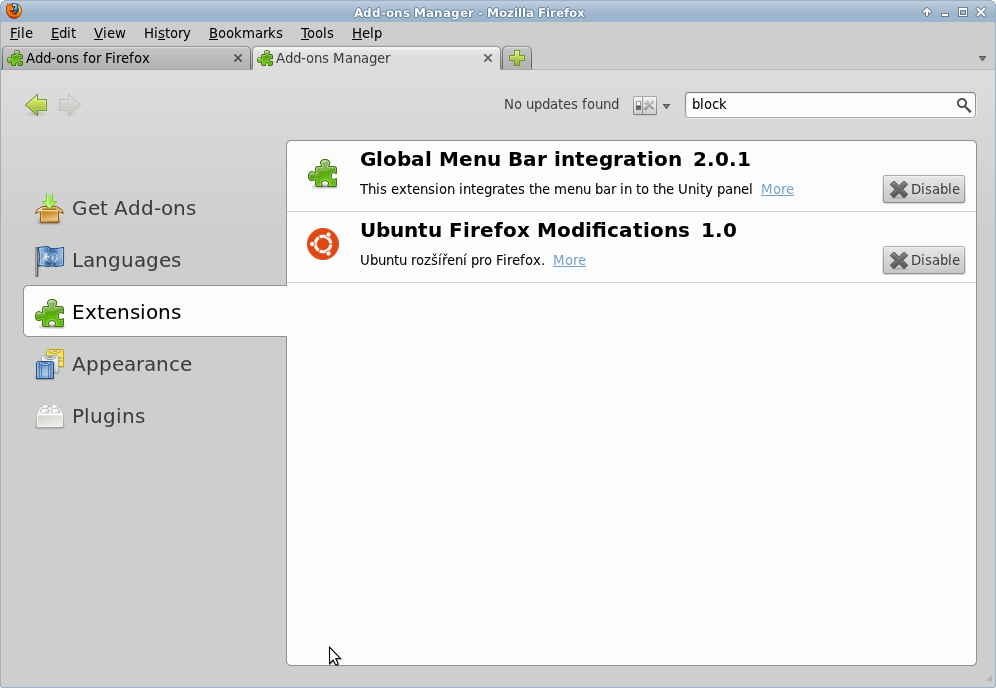Open the Help menu
The height and width of the screenshot is (688, 996).
tap(367, 33)
